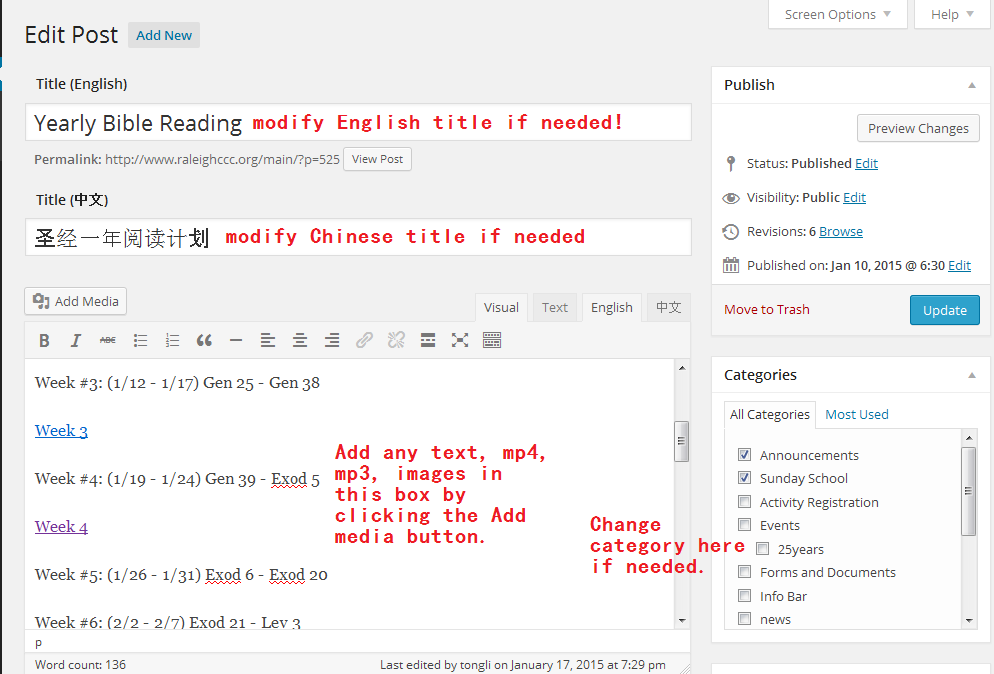Enter distraction-free fullscreen mode

pyautogui.click(x=460, y=340)
